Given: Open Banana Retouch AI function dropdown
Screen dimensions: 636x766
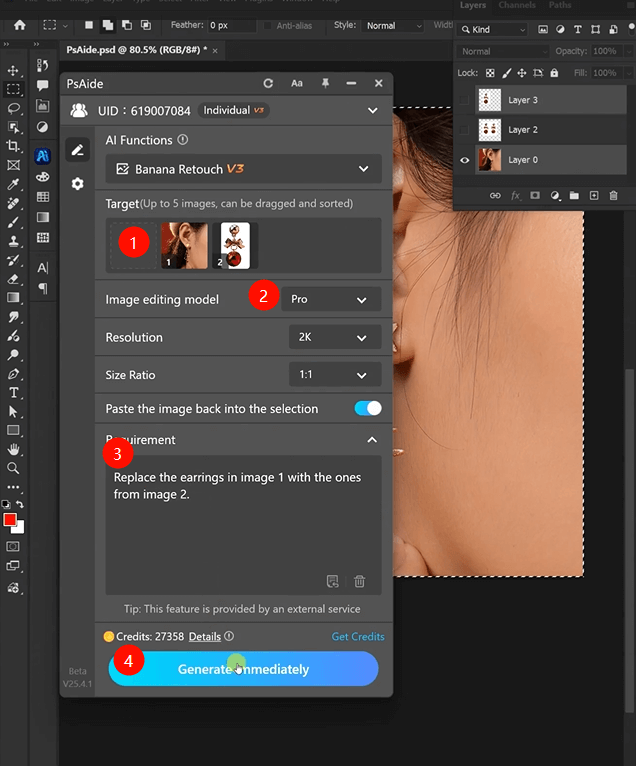Looking at the screenshot, I should [x=243, y=169].
